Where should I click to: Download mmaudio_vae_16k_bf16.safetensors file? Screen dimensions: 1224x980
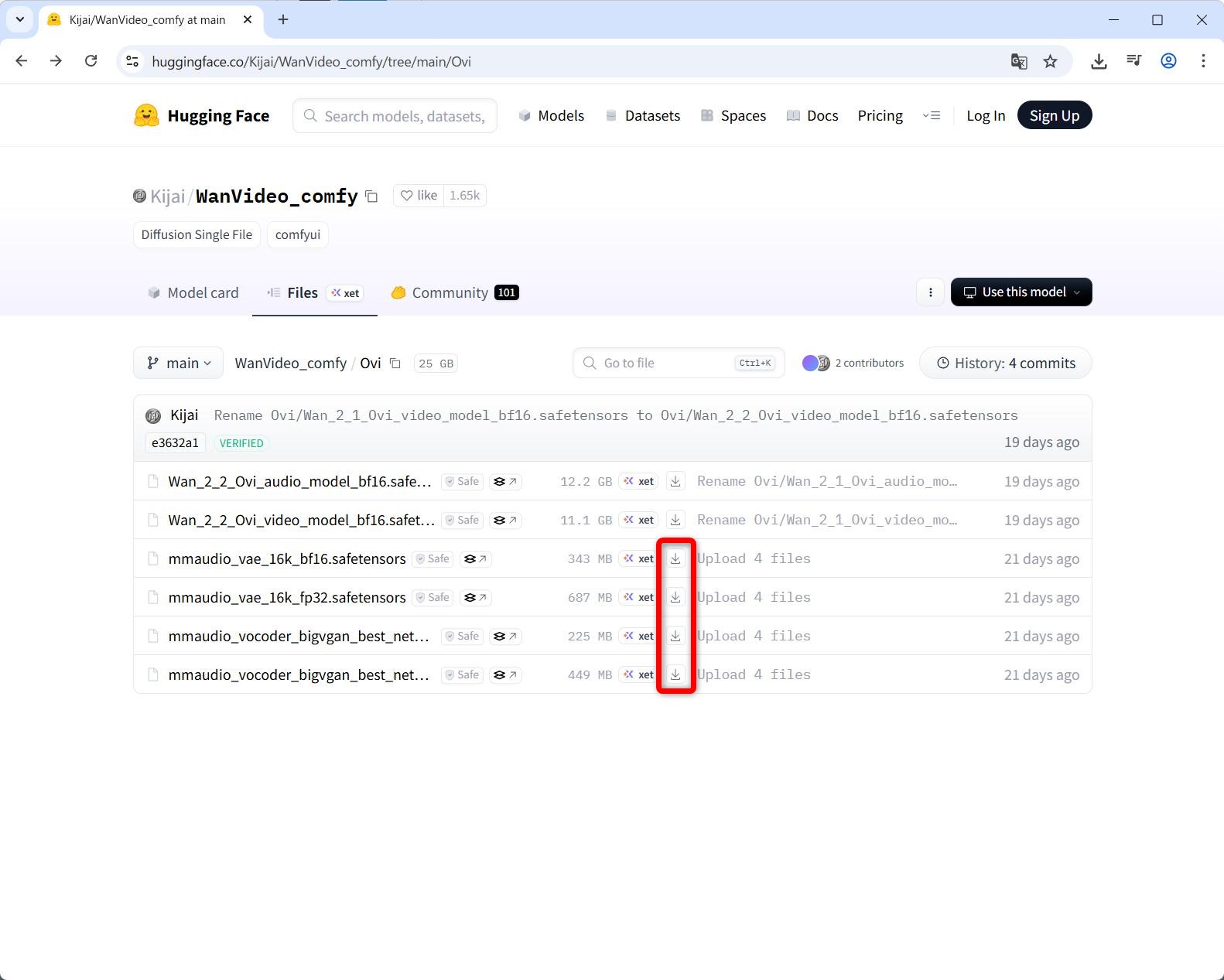point(675,558)
